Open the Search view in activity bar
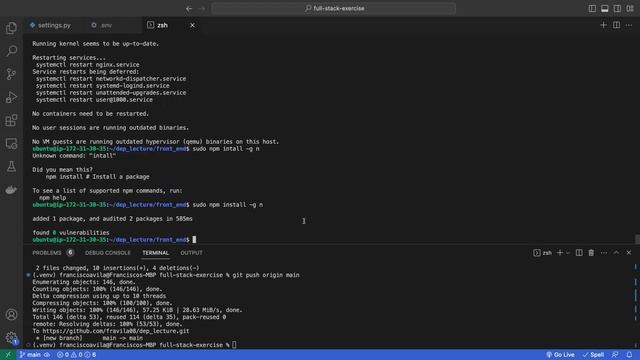 point(11,51)
